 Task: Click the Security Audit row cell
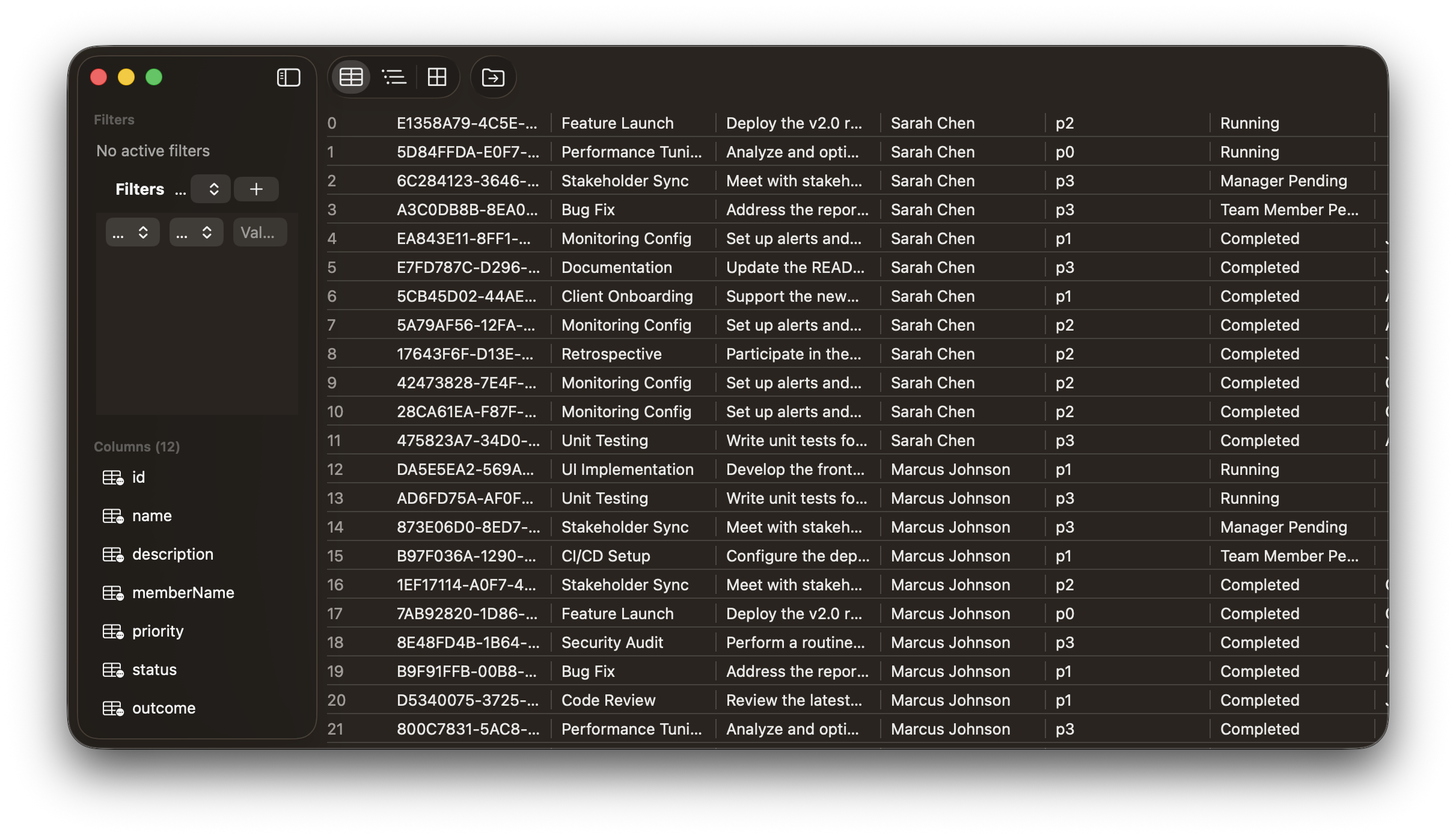coord(612,643)
